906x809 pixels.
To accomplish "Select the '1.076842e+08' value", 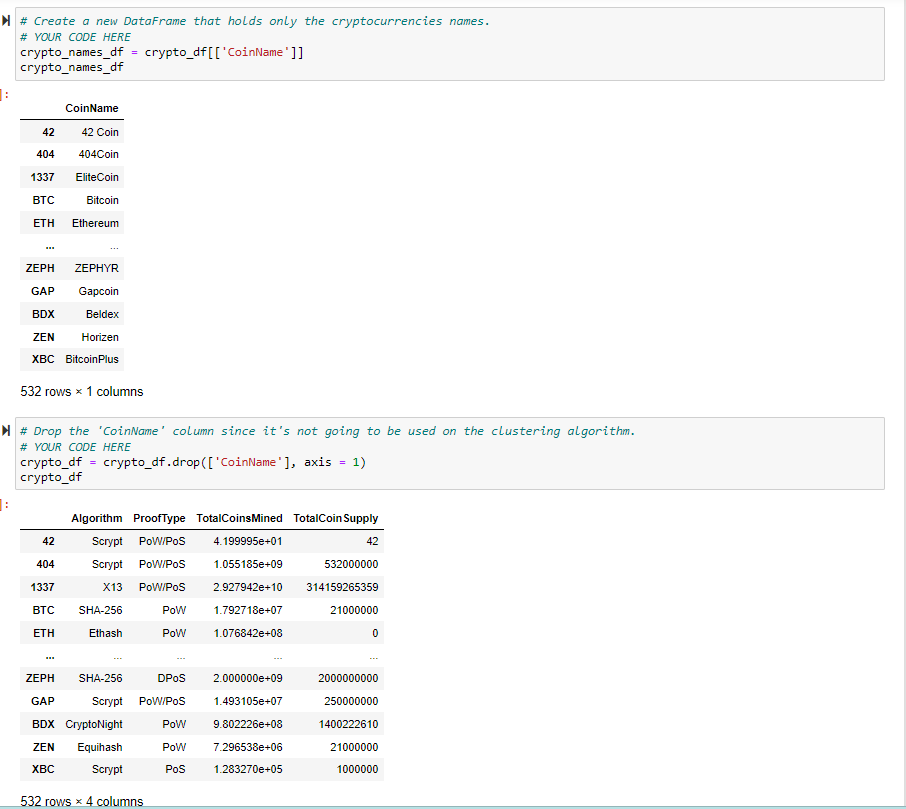I will pos(248,633).
